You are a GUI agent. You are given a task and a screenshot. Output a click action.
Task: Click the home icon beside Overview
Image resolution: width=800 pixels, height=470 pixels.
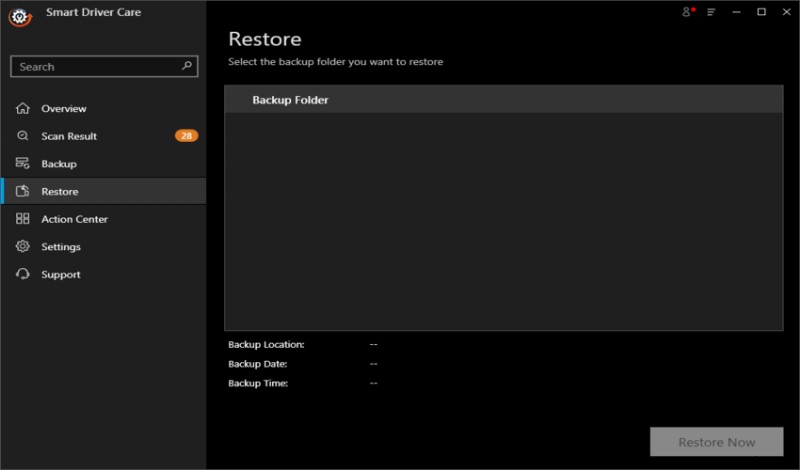[22, 108]
